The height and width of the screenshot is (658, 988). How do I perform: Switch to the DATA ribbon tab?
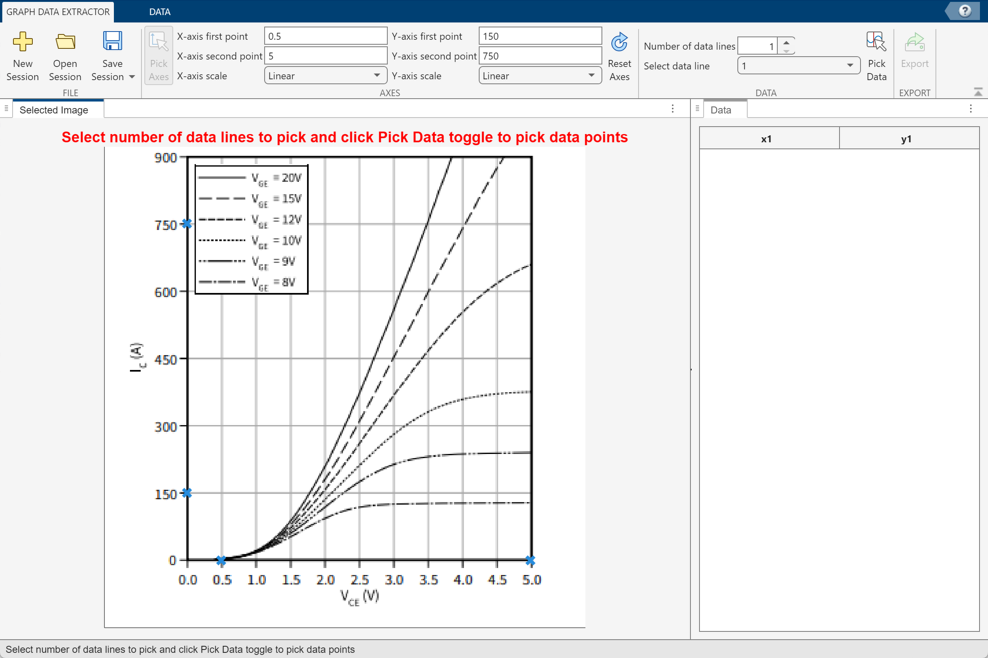pyautogui.click(x=158, y=12)
